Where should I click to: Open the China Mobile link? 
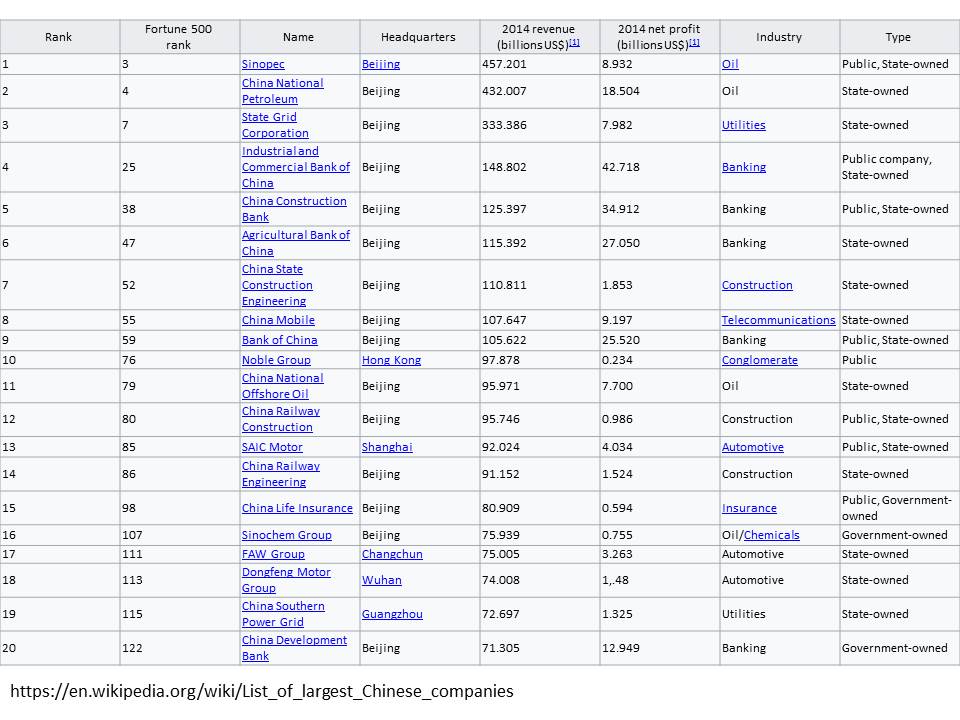(x=278, y=320)
